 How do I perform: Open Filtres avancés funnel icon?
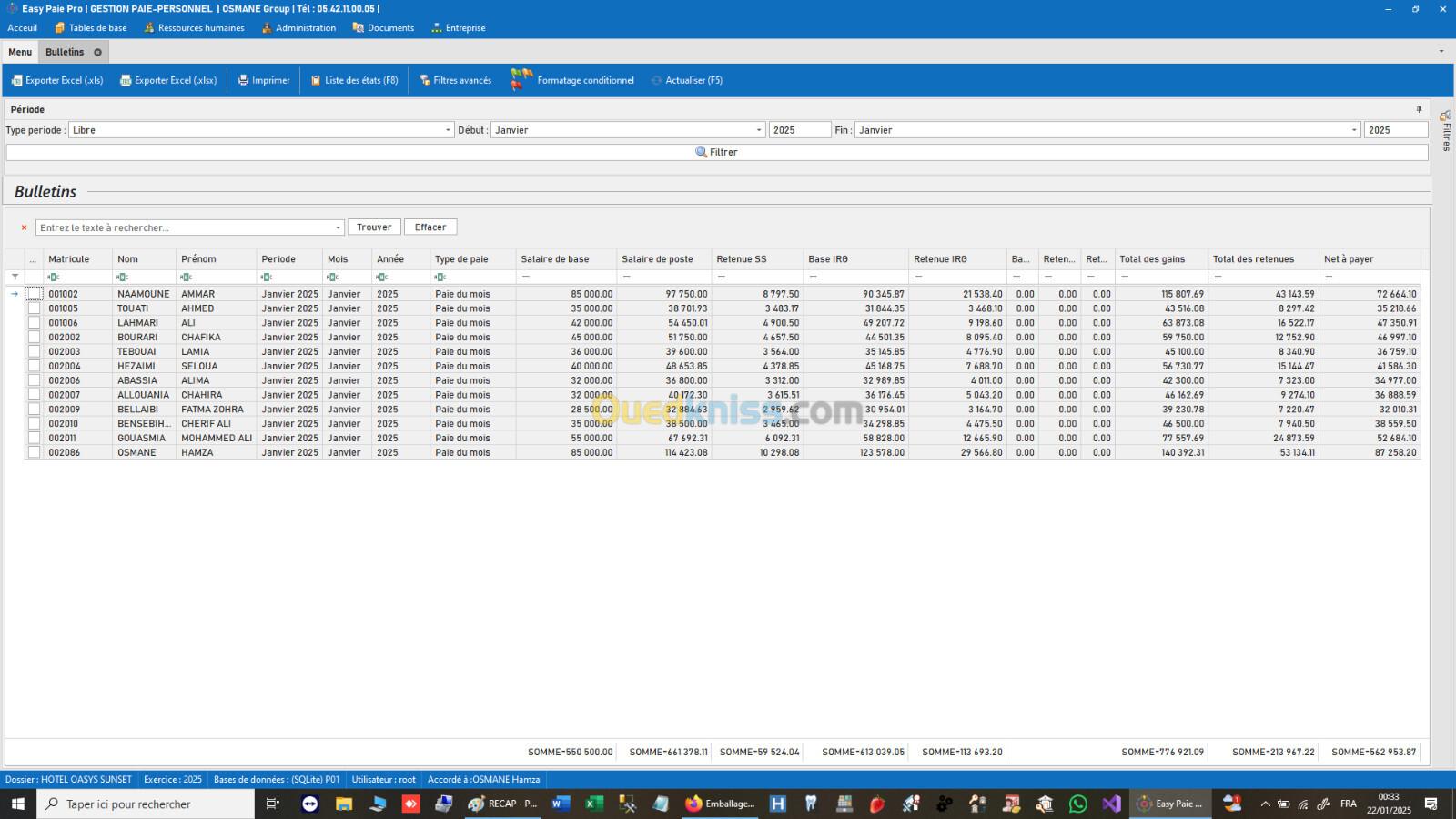tap(424, 81)
